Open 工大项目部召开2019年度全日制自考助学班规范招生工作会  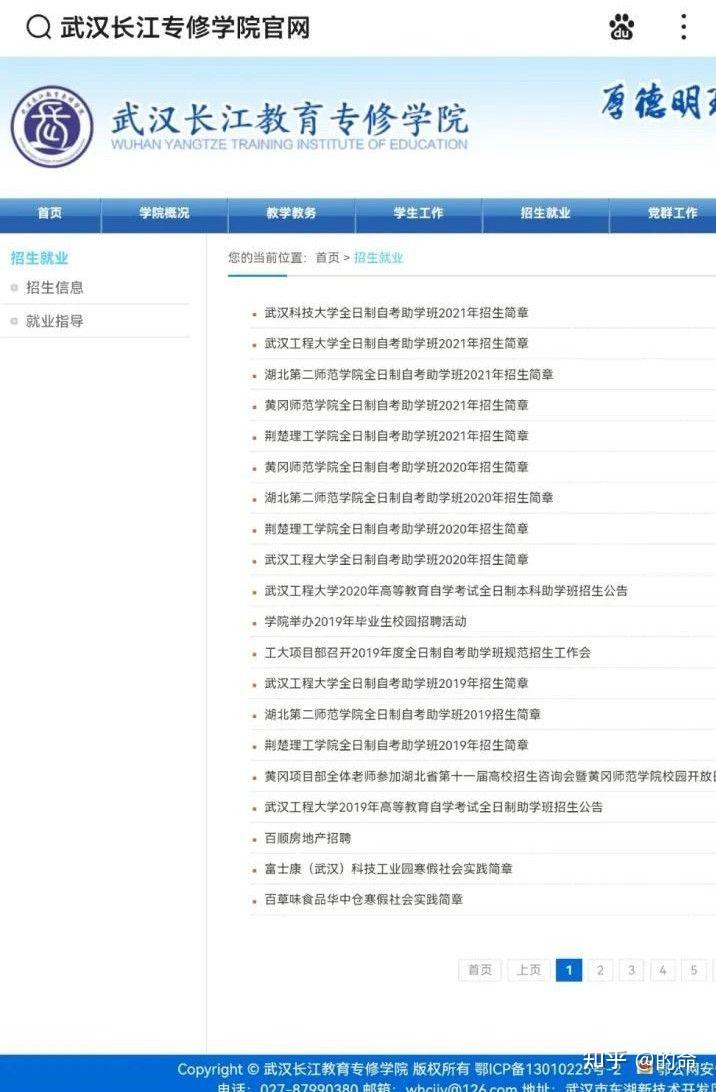pyautogui.click(x=427, y=653)
